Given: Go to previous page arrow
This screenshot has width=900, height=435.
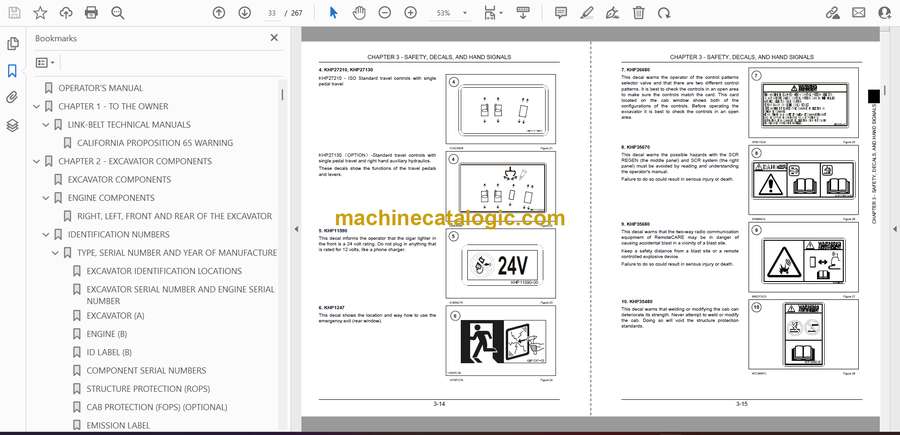Looking at the screenshot, I should (x=219, y=13).
